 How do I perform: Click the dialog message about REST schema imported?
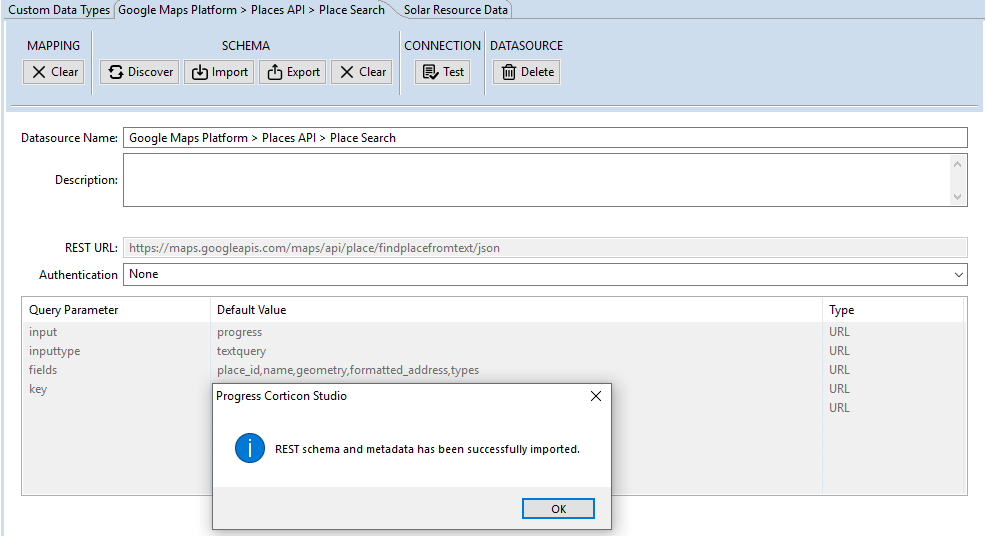pyautogui.click(x=428, y=449)
